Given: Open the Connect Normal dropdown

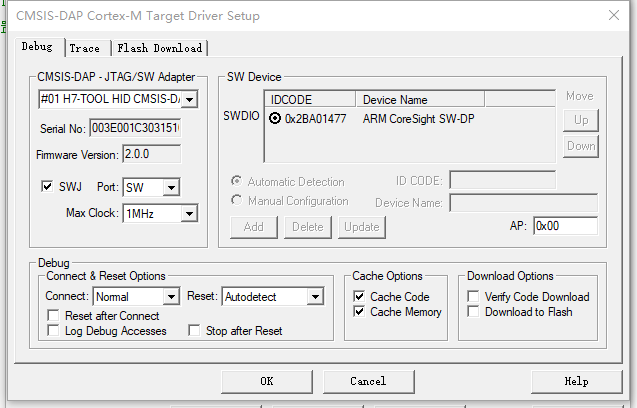Looking at the screenshot, I should coord(171,297).
